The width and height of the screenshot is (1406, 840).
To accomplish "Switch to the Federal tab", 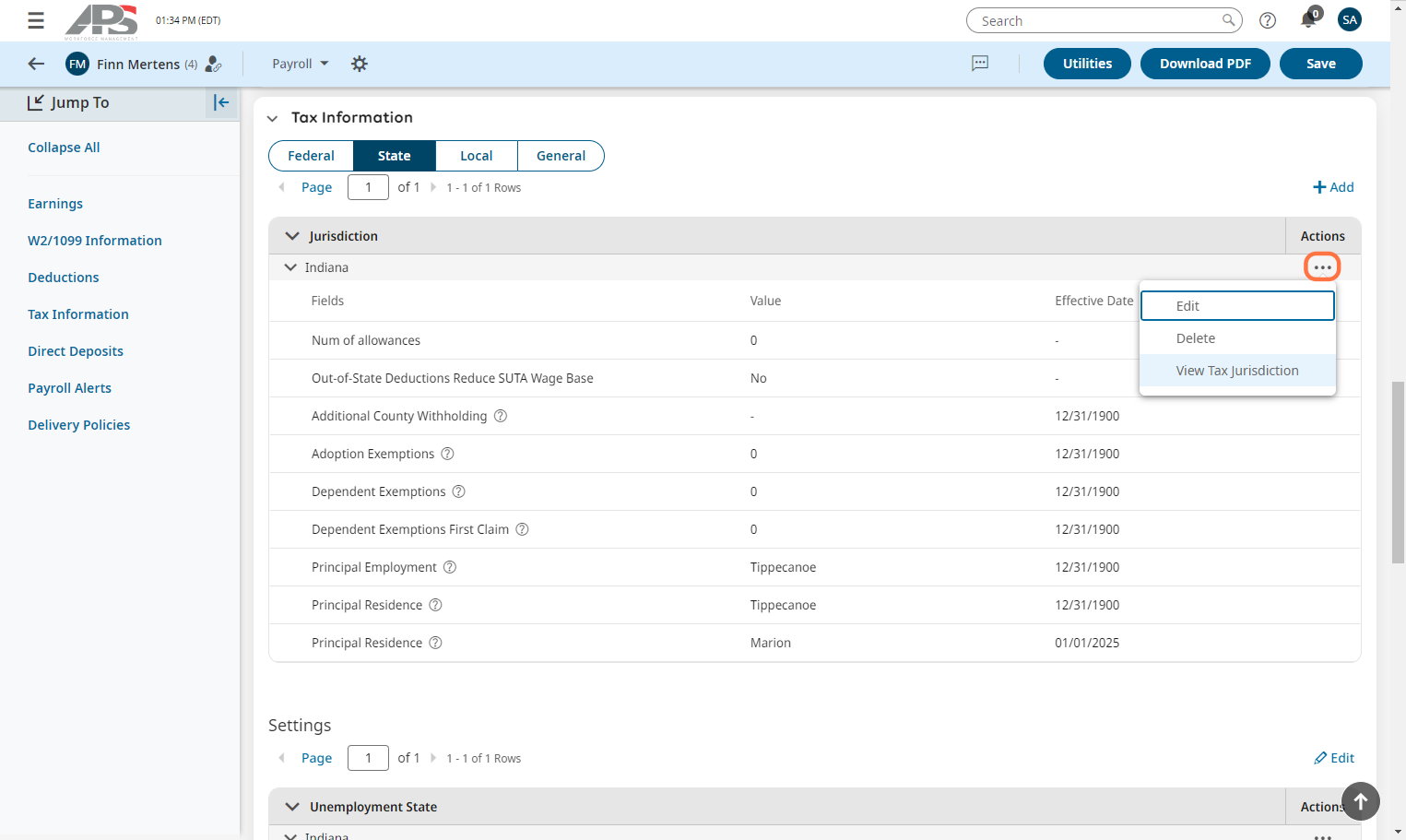I will click(x=311, y=156).
